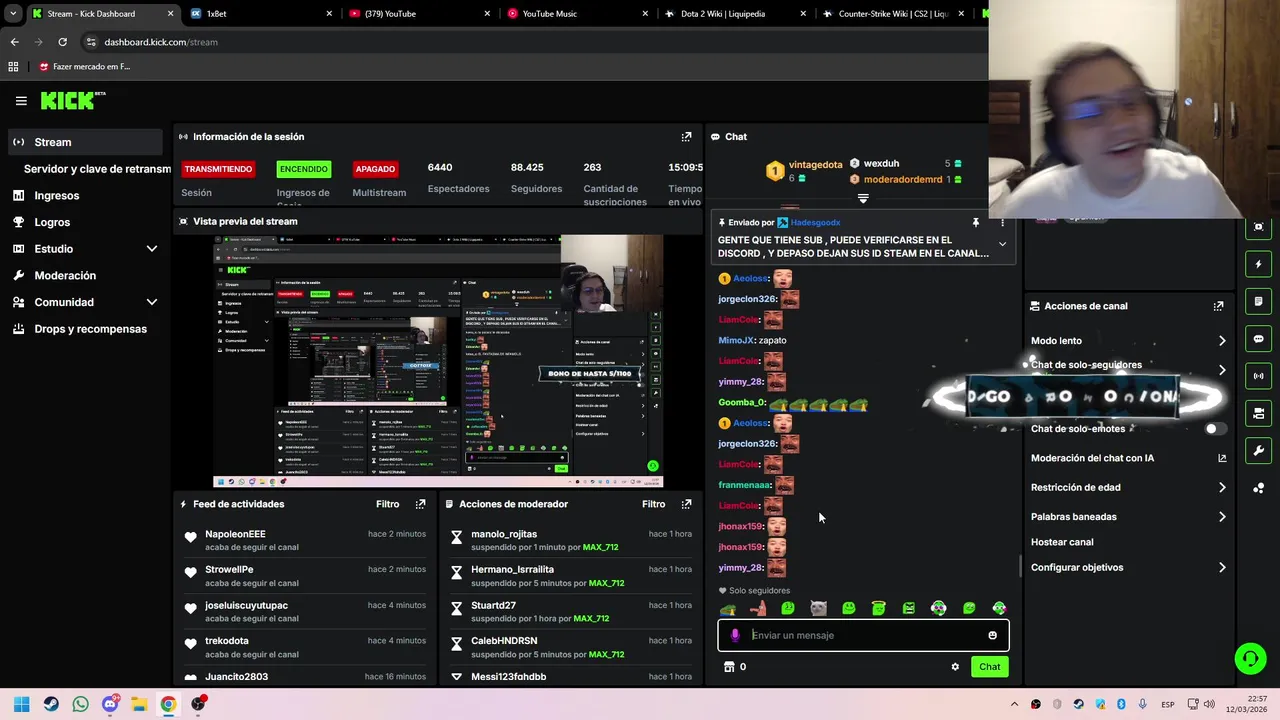The image size is (1280, 720).
Task: Open Filtro in Acciones de moderador
Action: pos(653,504)
